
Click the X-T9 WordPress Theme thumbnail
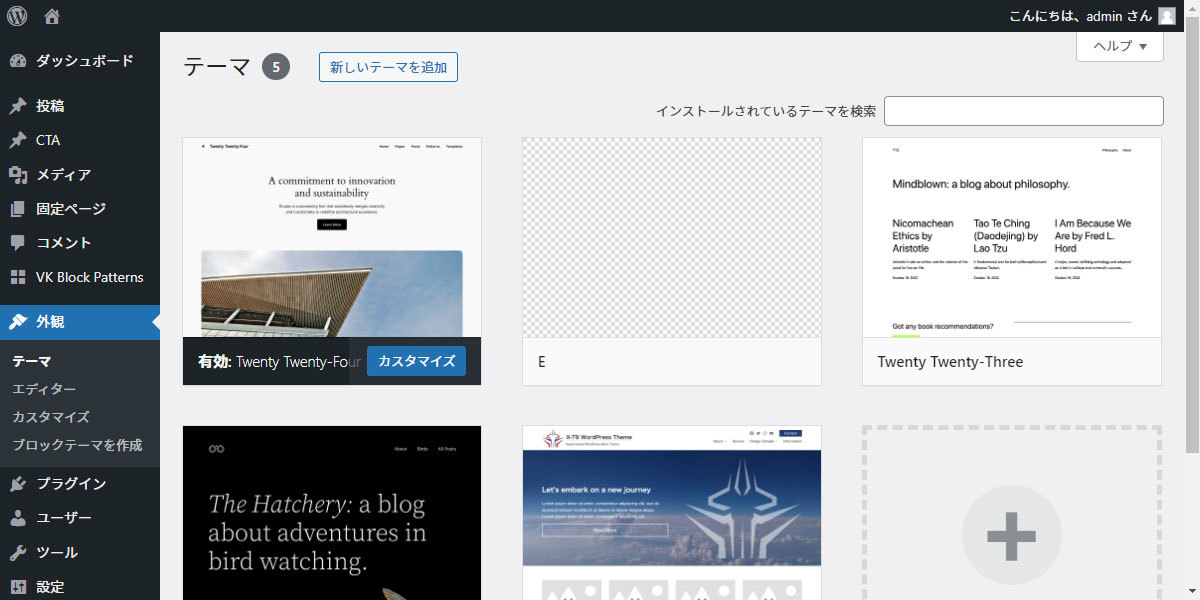672,513
